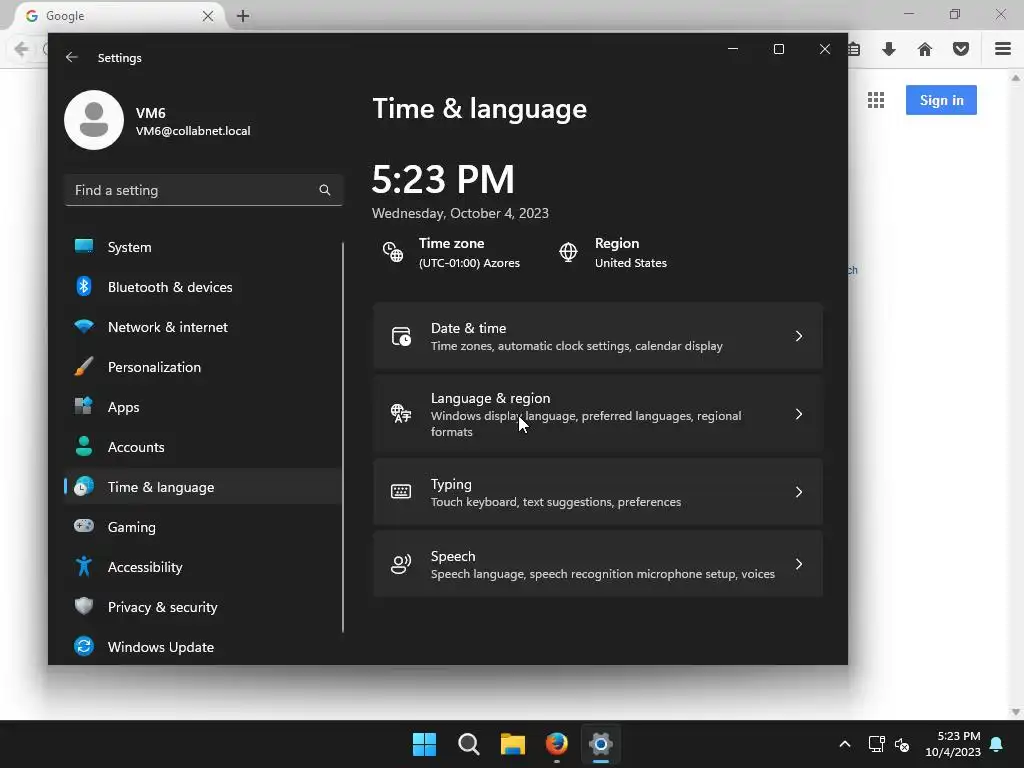Open the taskbar clock and date

click(953, 744)
